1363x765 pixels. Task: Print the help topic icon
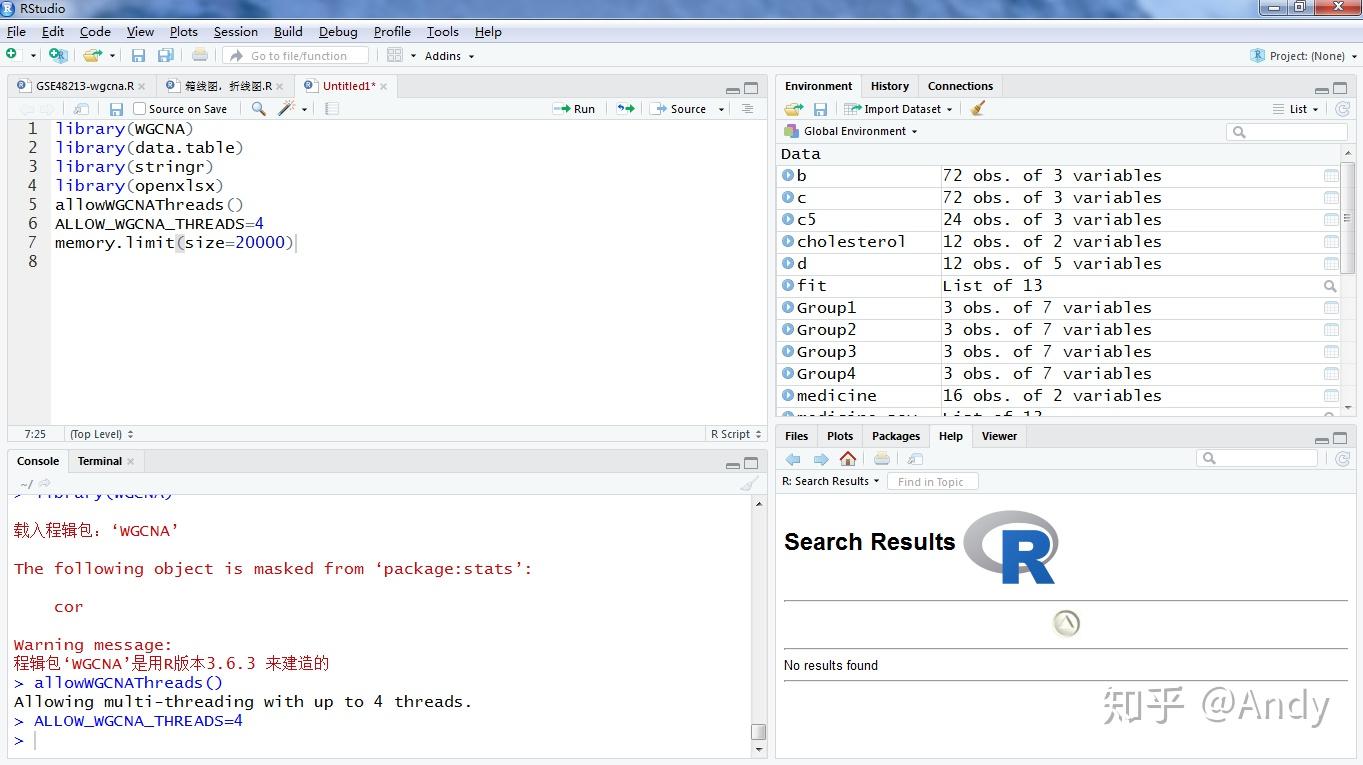click(x=882, y=459)
